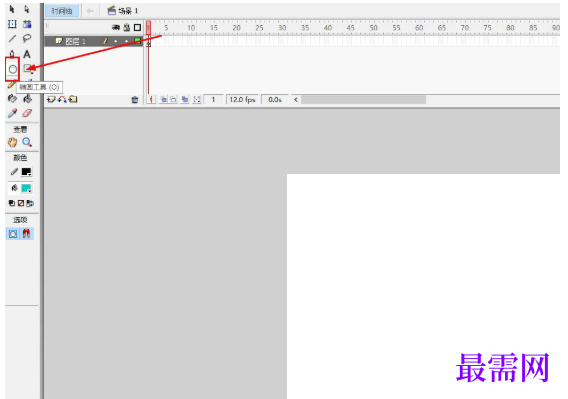Select the Ink Bottle tool

coord(12,99)
